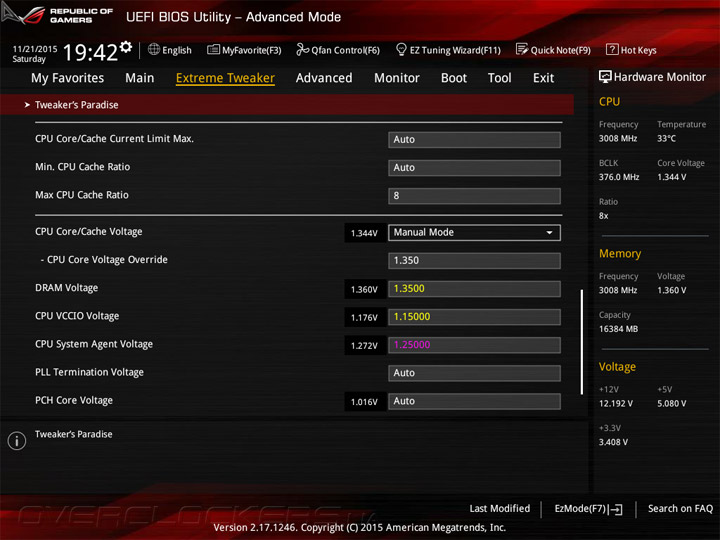The width and height of the screenshot is (720, 540).
Task: Click the EzMode exit arrow icon
Action: [x=616, y=509]
